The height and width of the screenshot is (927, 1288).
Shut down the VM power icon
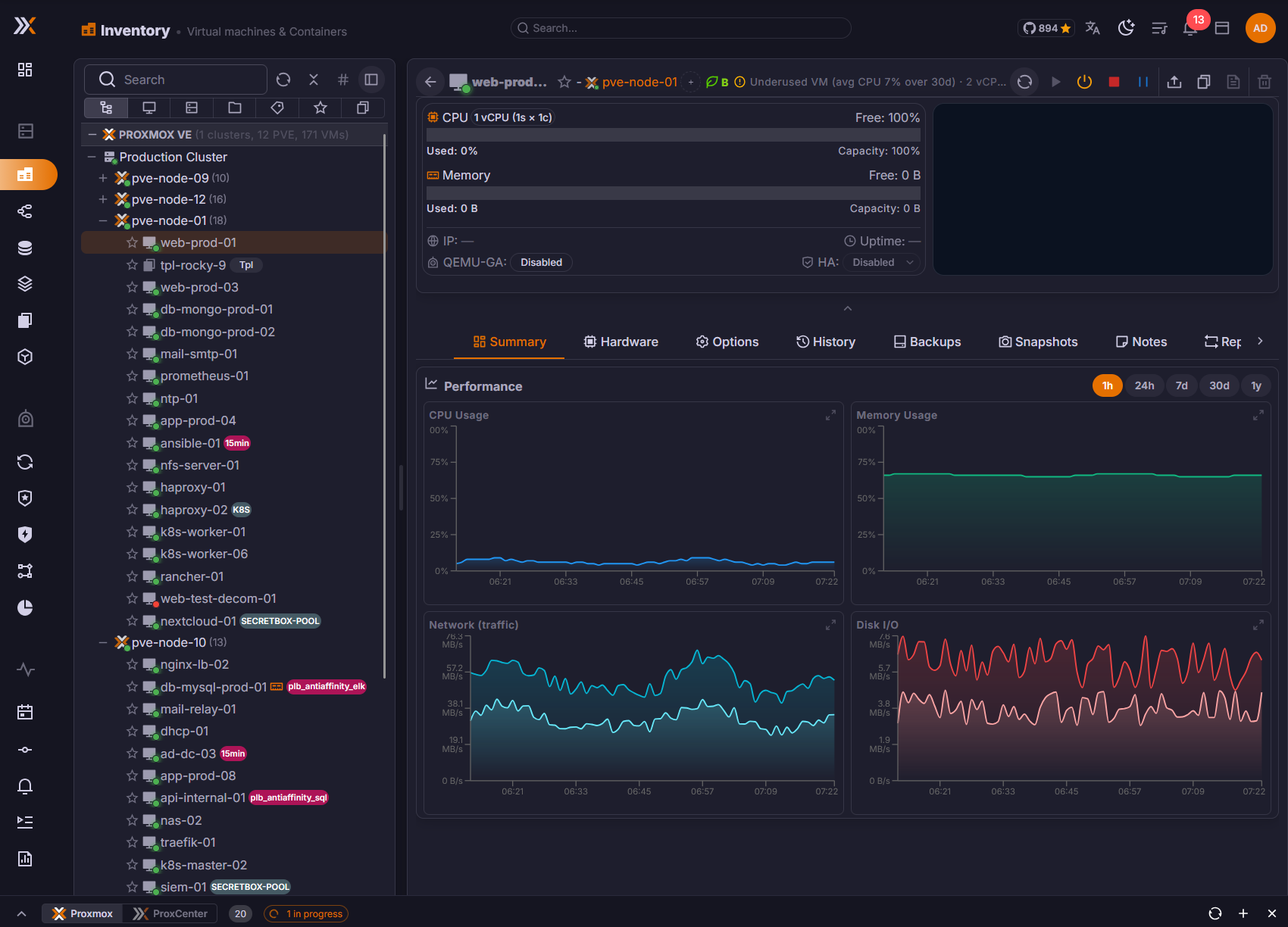1084,82
